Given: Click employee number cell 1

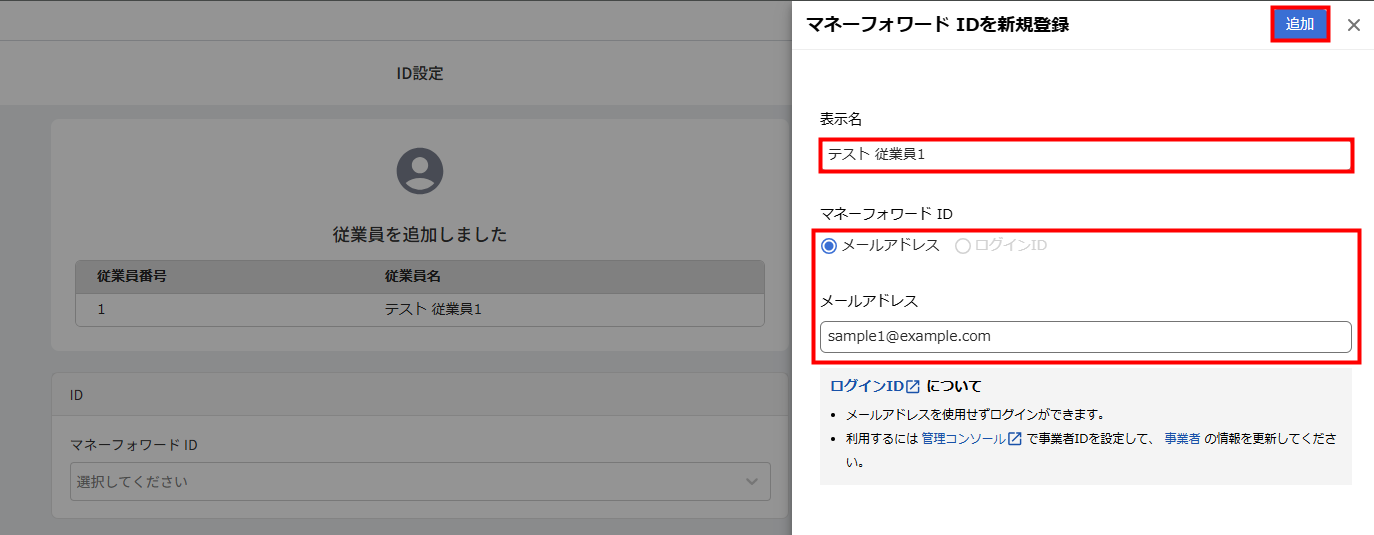Looking at the screenshot, I should 101,309.
